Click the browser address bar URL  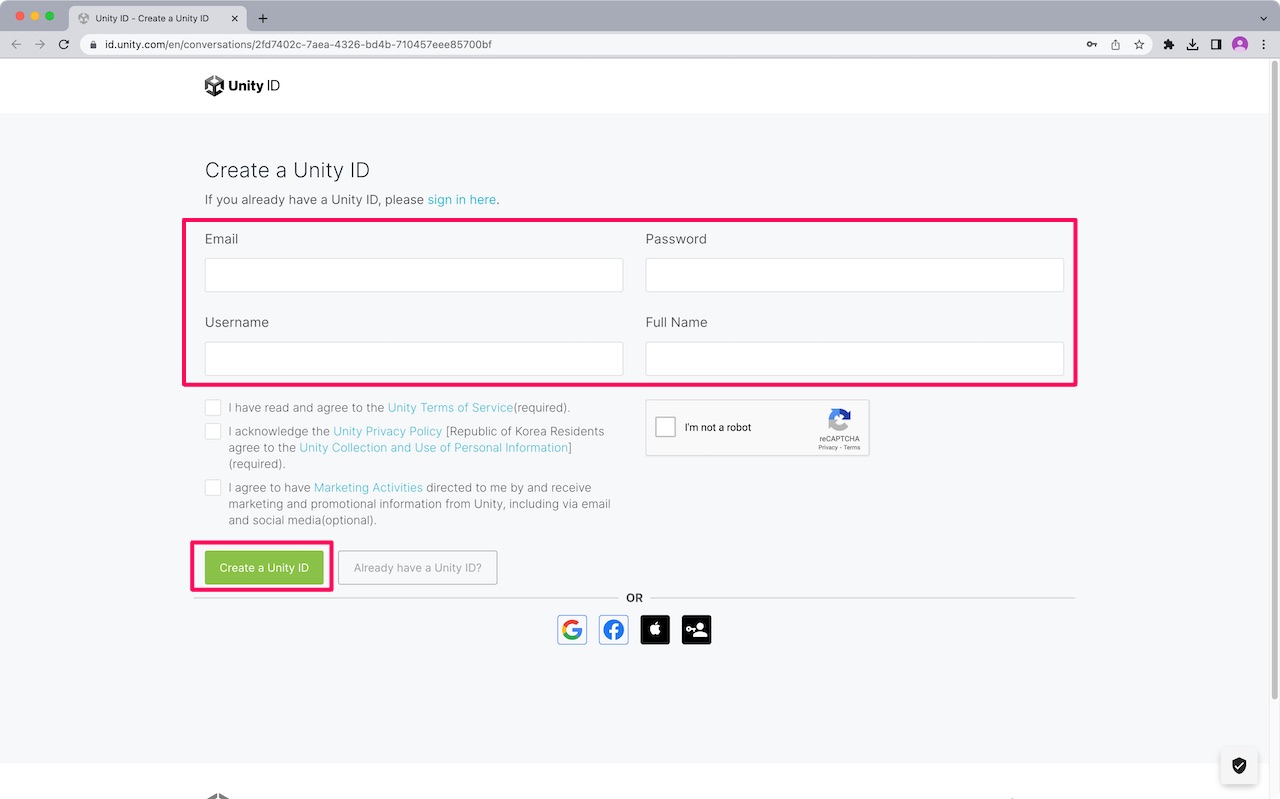tap(298, 45)
